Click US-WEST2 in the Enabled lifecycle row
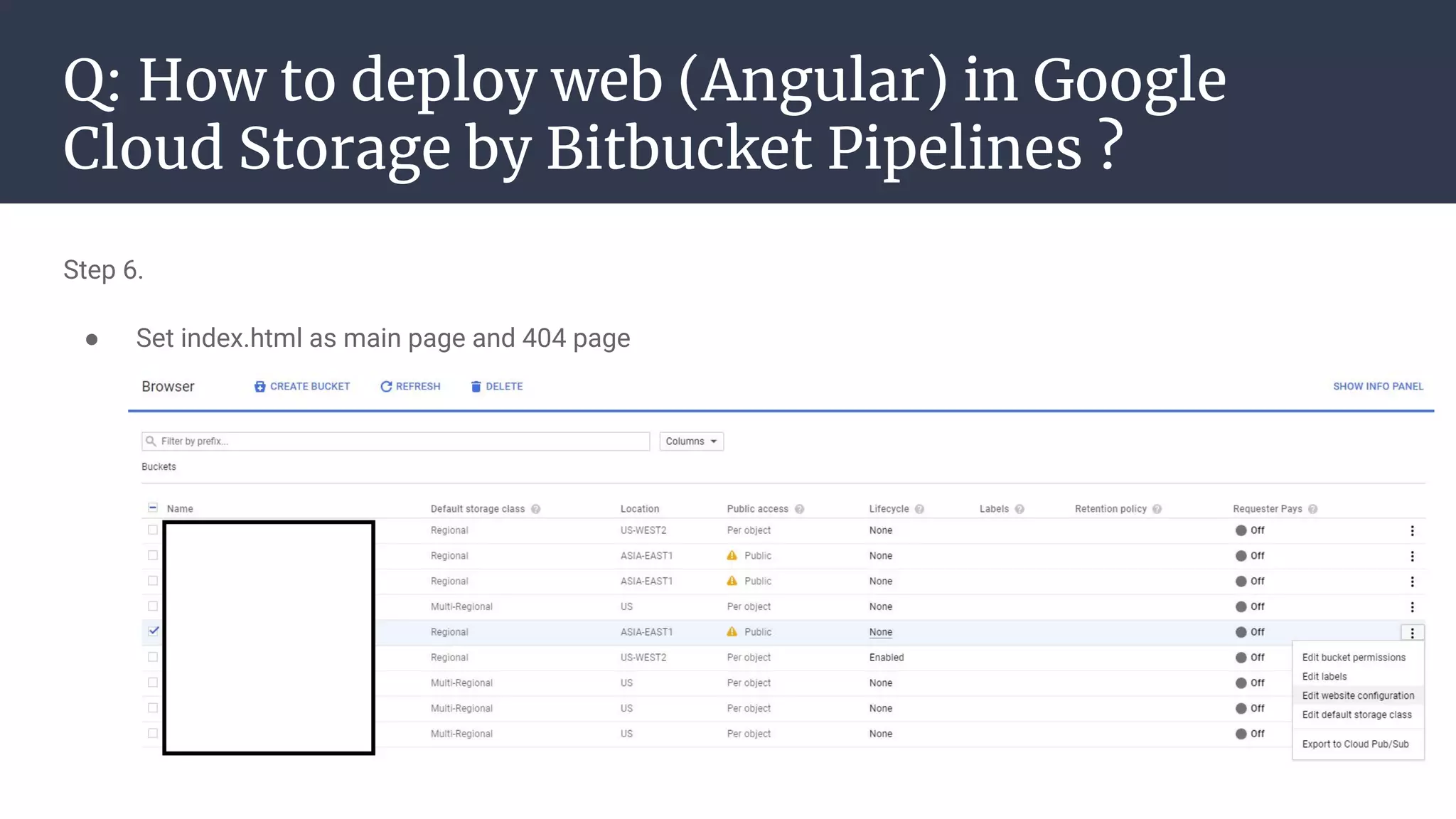This screenshot has width=1456, height=819. (x=643, y=658)
